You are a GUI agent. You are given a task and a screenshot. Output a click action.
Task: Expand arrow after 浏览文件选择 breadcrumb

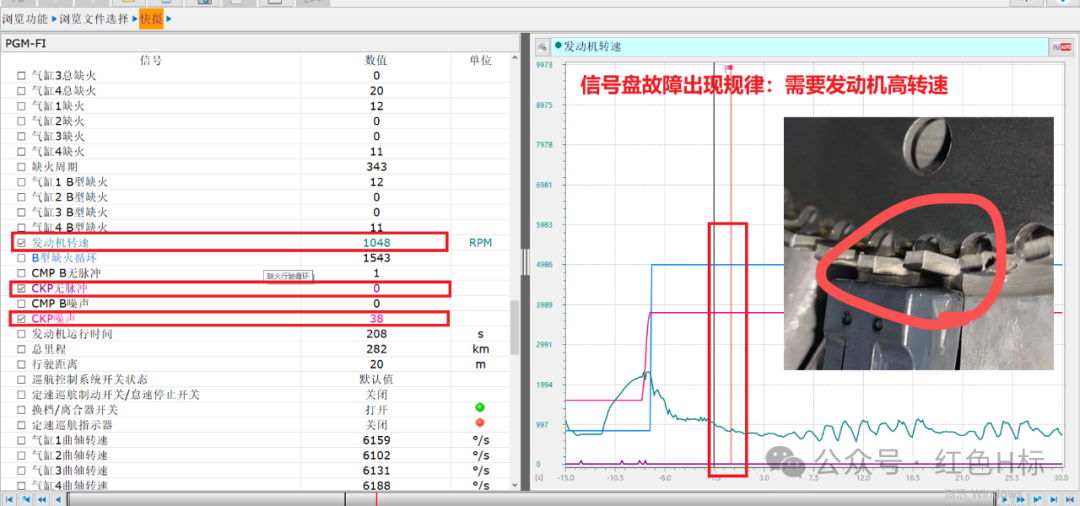click(134, 19)
